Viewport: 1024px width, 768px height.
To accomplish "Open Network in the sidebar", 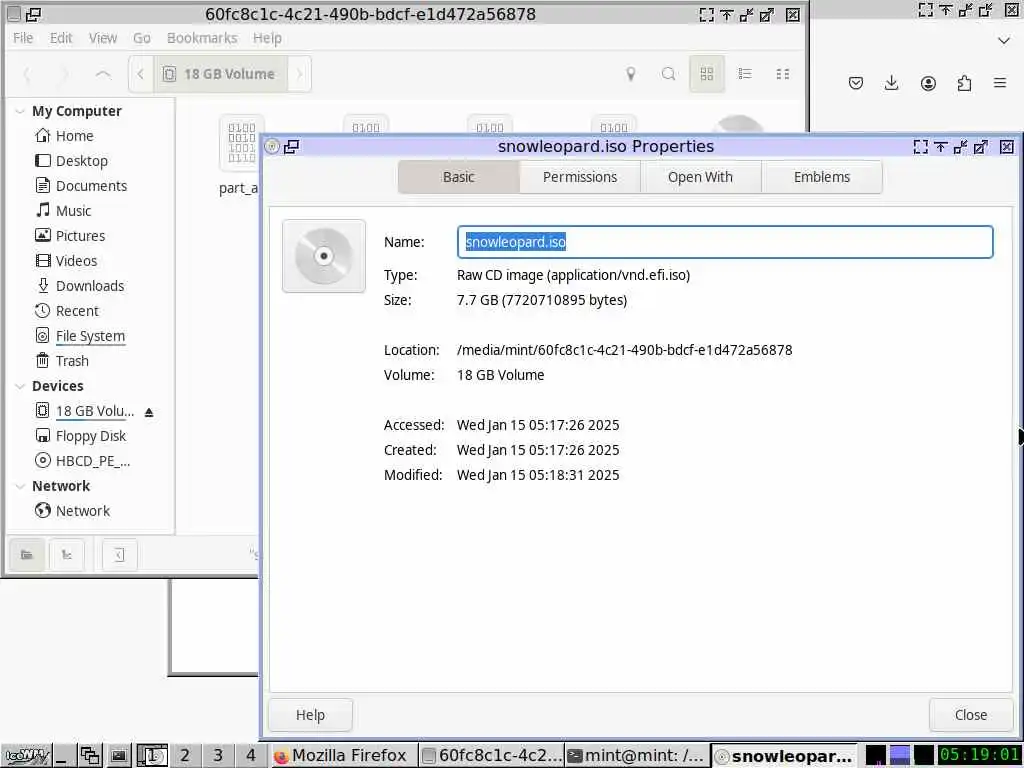I will tap(72, 511).
